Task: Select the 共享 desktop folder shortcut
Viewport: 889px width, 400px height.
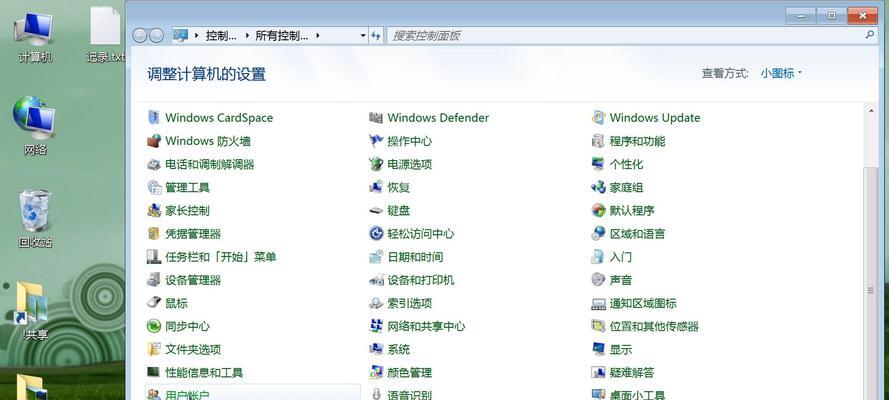Action: [x=33, y=310]
